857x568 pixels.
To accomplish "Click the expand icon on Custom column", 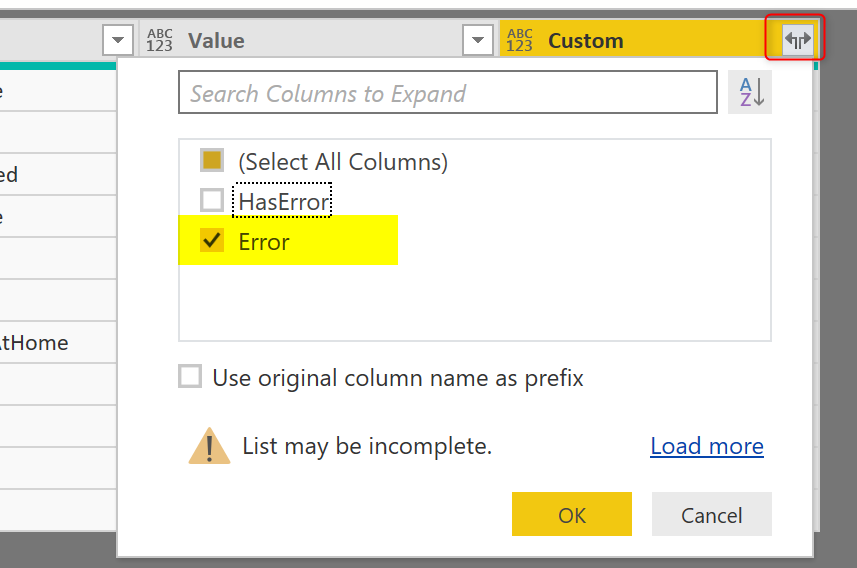I will 797,40.
